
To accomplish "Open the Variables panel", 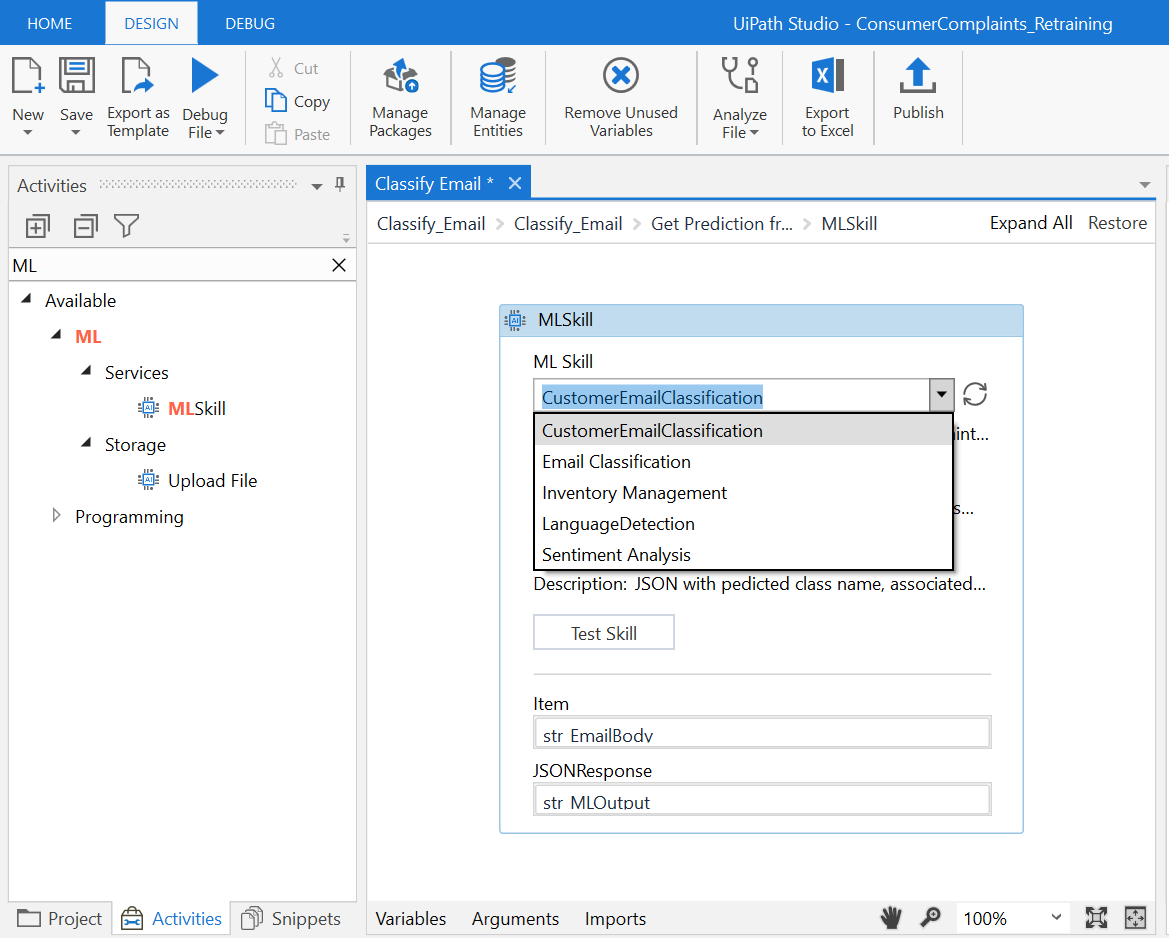I will [x=411, y=919].
